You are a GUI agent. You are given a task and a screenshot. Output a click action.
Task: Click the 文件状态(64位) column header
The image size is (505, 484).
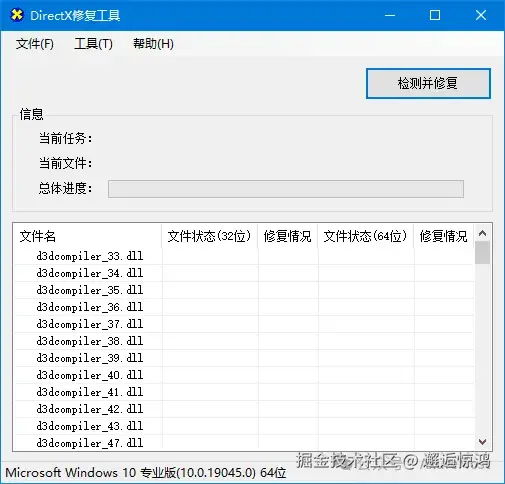click(x=365, y=236)
